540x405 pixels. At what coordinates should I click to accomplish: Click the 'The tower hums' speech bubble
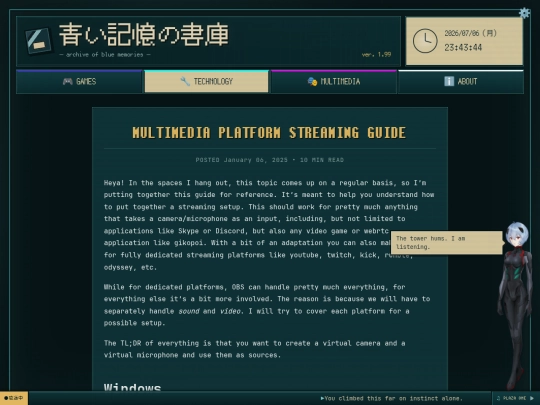click(447, 242)
